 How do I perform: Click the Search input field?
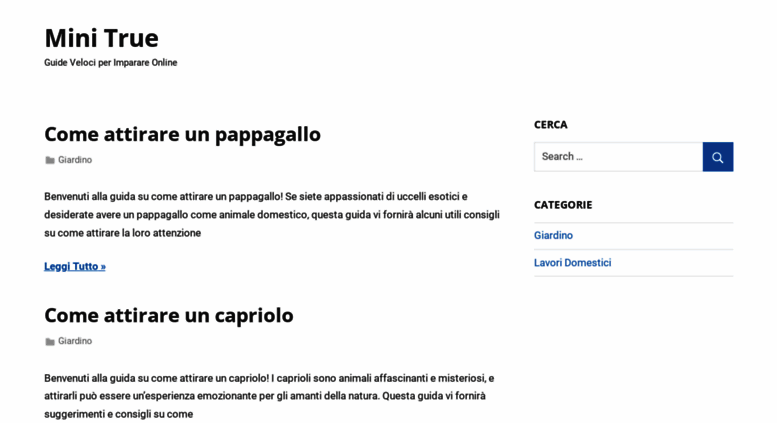click(618, 157)
